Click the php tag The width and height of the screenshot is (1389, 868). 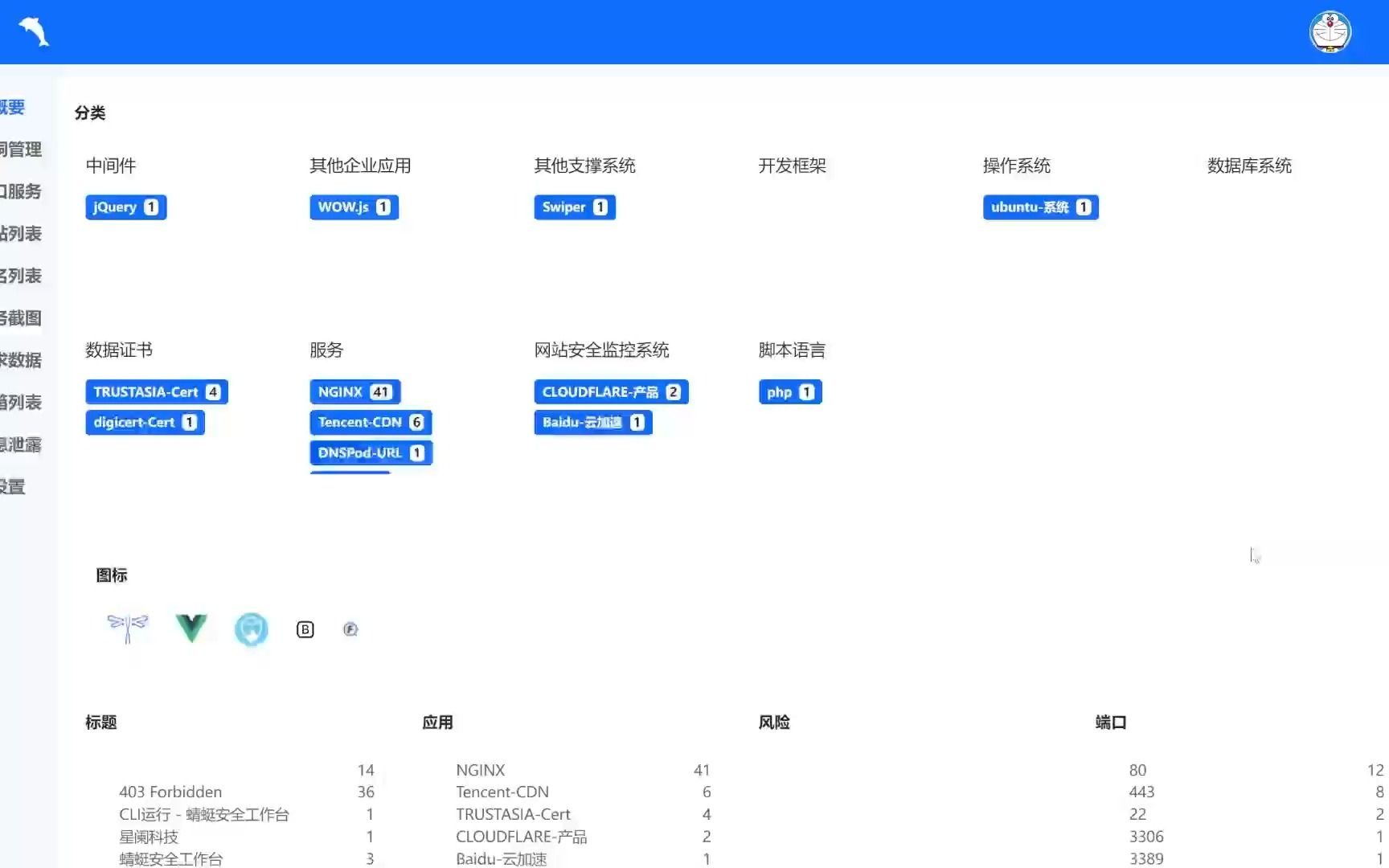coord(790,392)
